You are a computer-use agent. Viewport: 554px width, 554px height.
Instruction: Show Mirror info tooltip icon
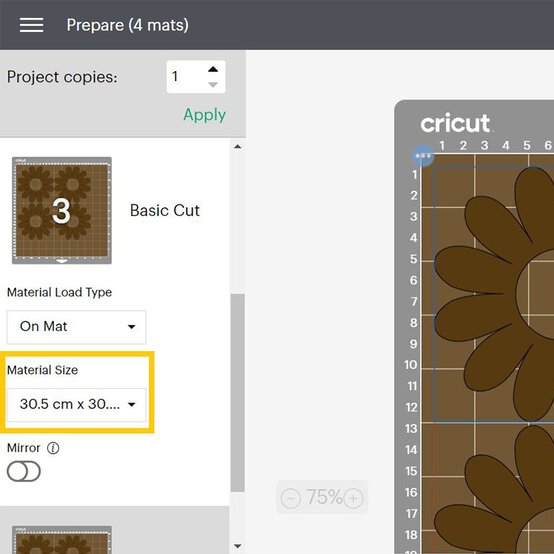point(53,448)
